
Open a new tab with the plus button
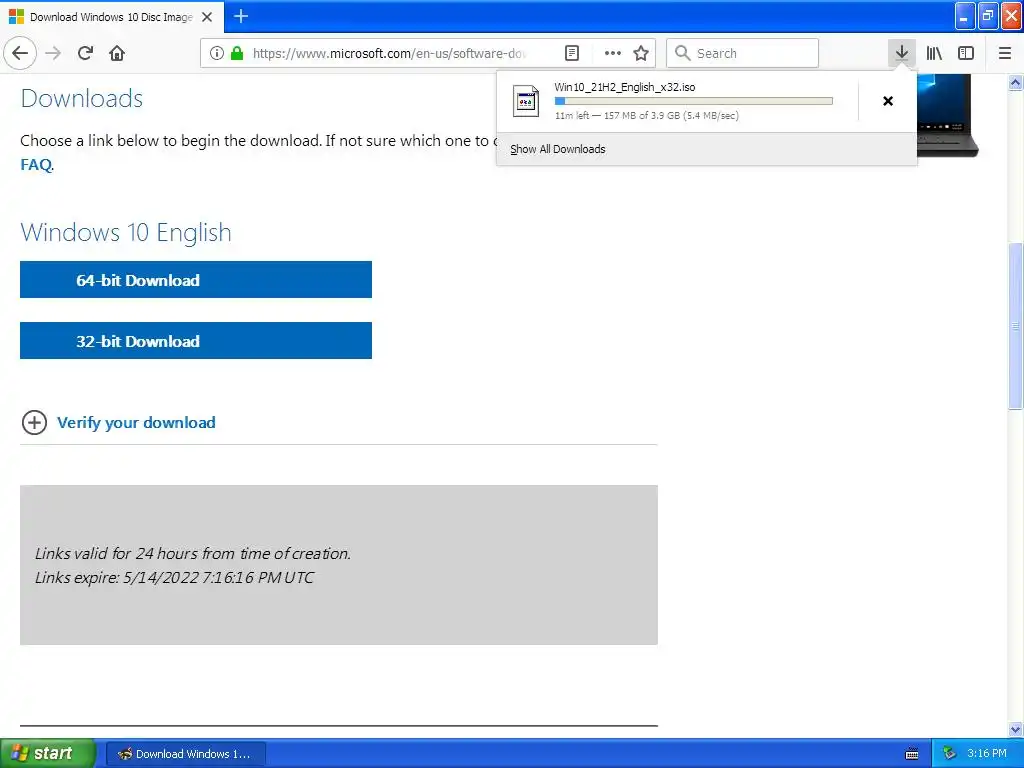(241, 16)
